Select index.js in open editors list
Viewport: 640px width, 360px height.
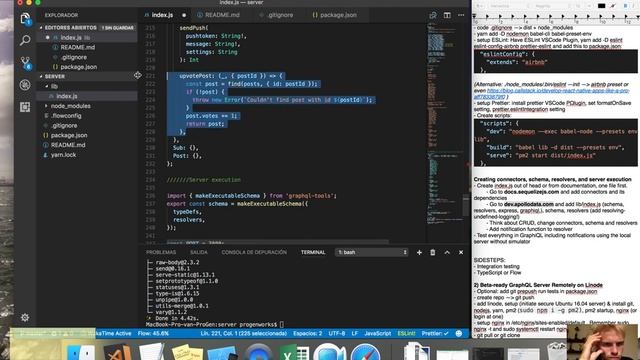coord(88,38)
